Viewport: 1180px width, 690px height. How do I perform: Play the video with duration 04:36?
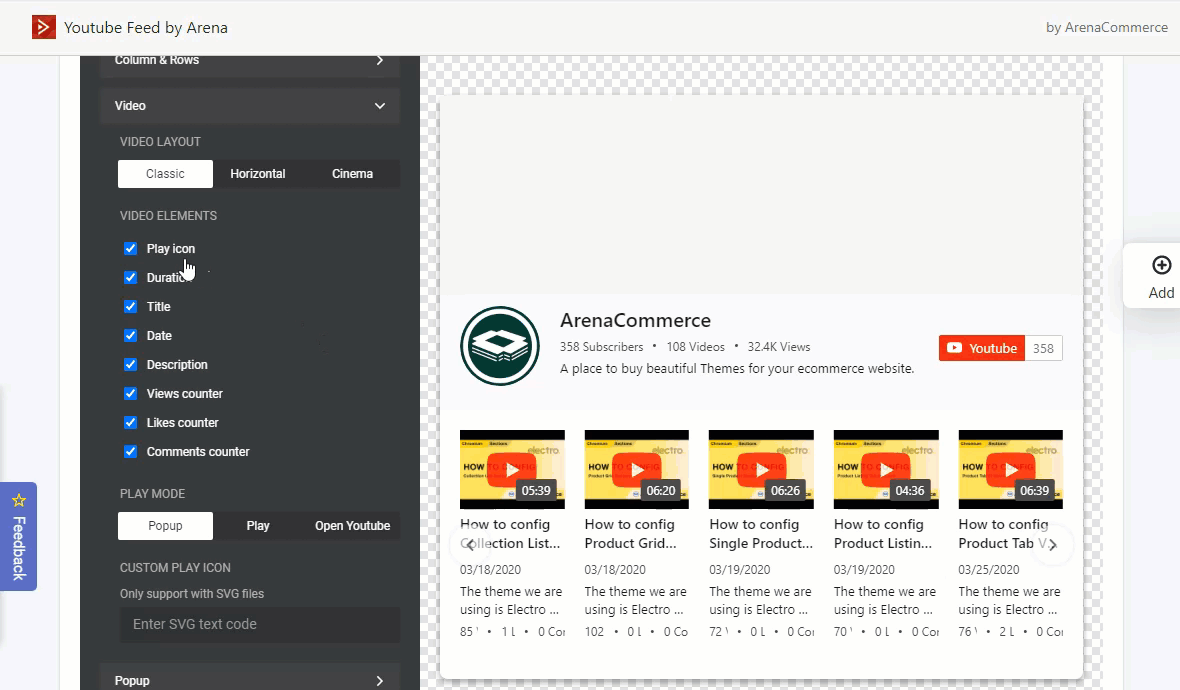[886, 470]
